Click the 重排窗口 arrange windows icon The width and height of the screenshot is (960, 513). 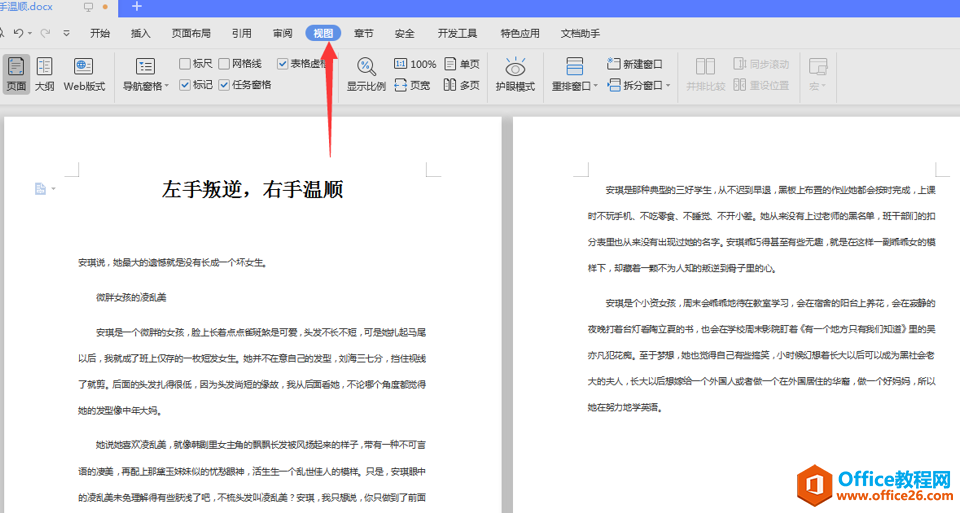coord(574,66)
